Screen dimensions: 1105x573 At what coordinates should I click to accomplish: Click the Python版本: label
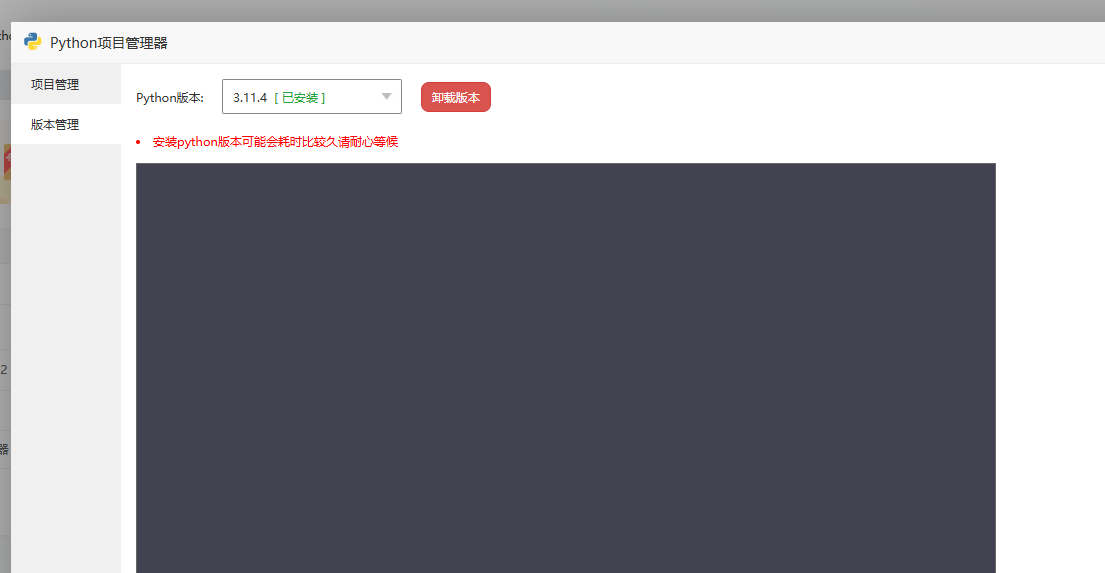pos(170,98)
